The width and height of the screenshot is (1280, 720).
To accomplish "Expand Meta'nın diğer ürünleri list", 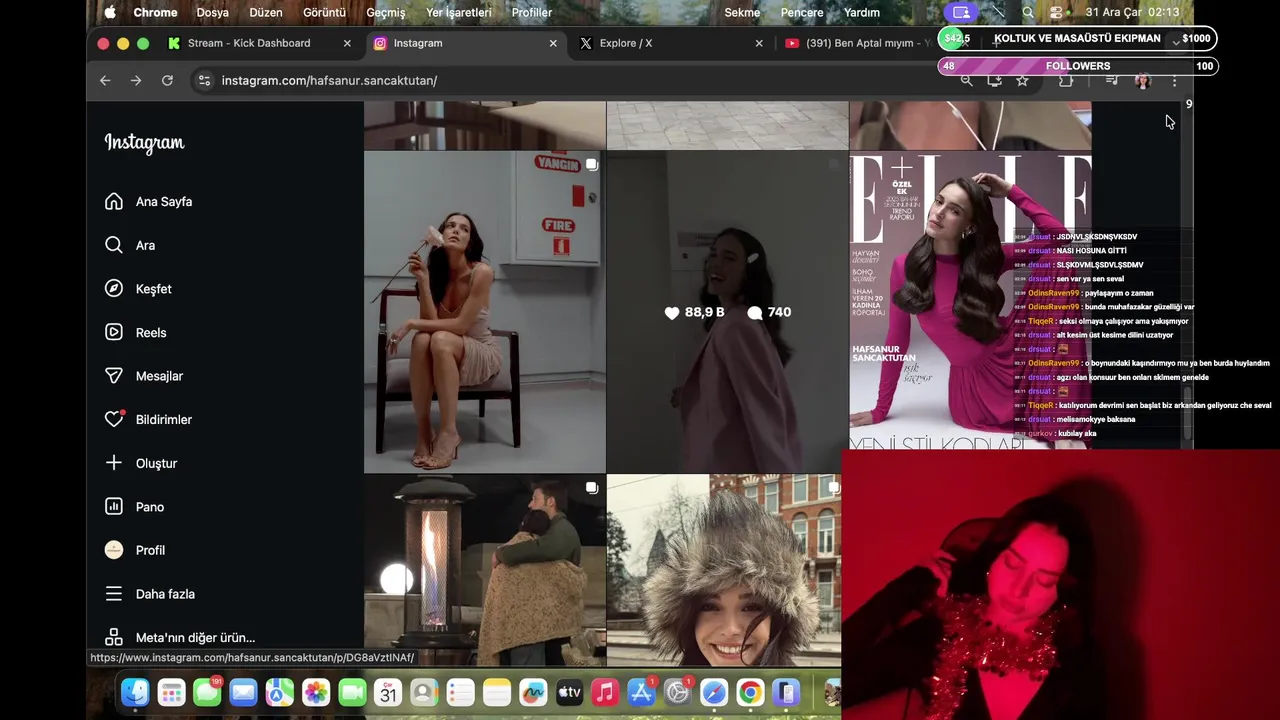I will pos(180,637).
